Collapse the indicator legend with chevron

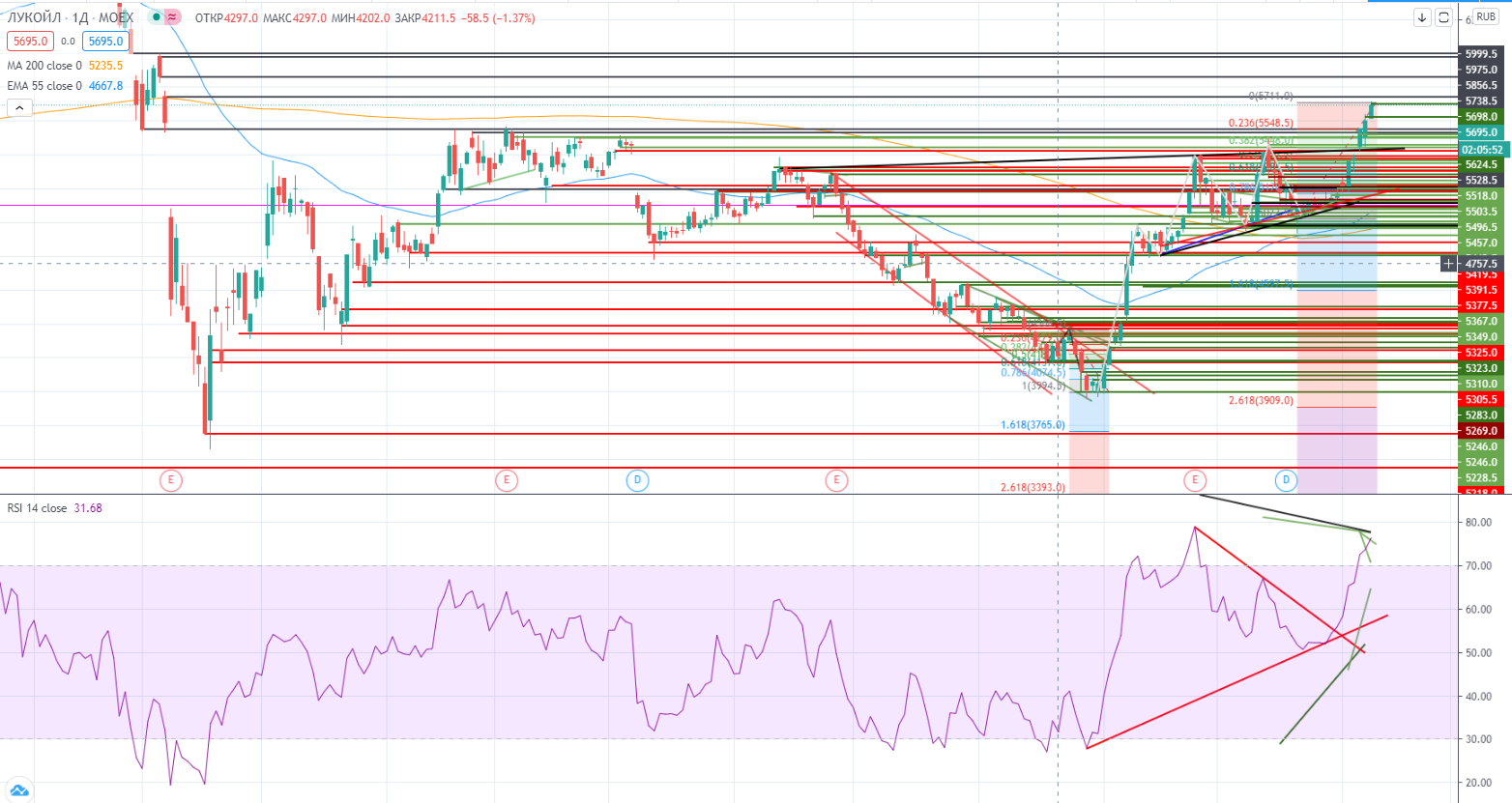18,108
